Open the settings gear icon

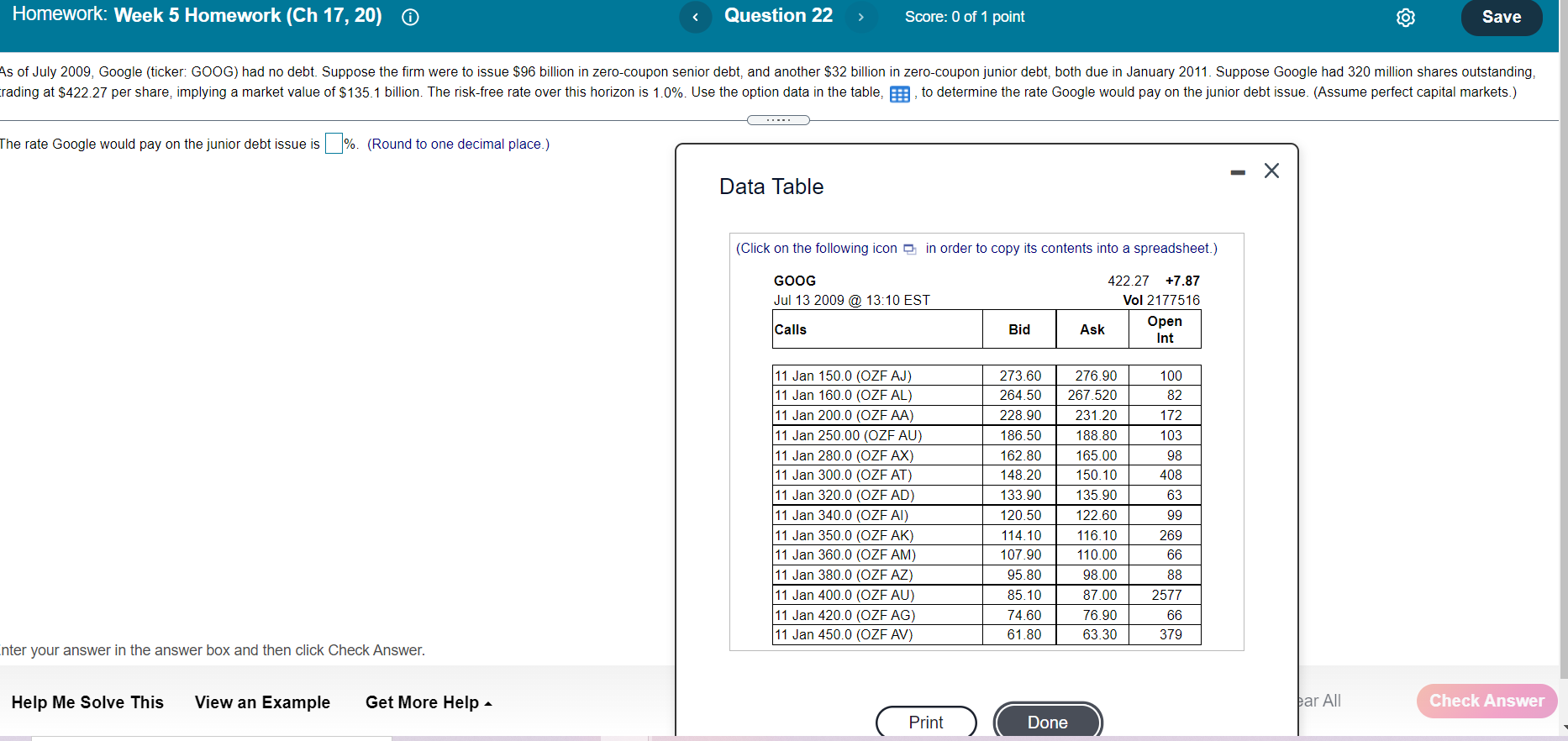coord(1406,17)
